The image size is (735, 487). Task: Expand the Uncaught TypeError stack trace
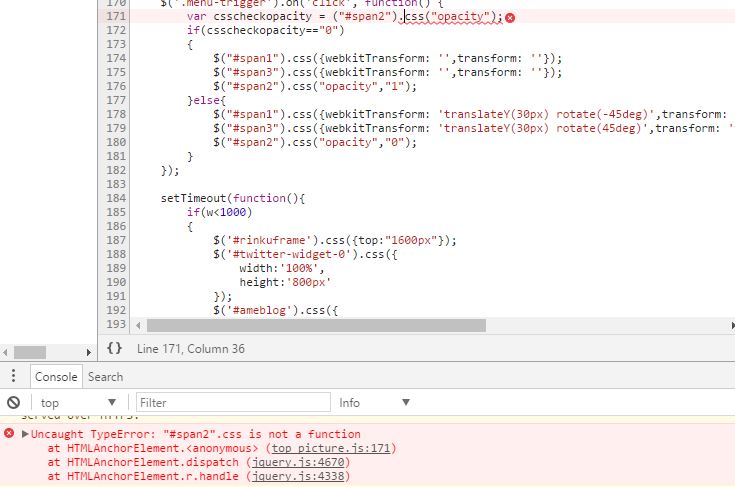point(25,434)
